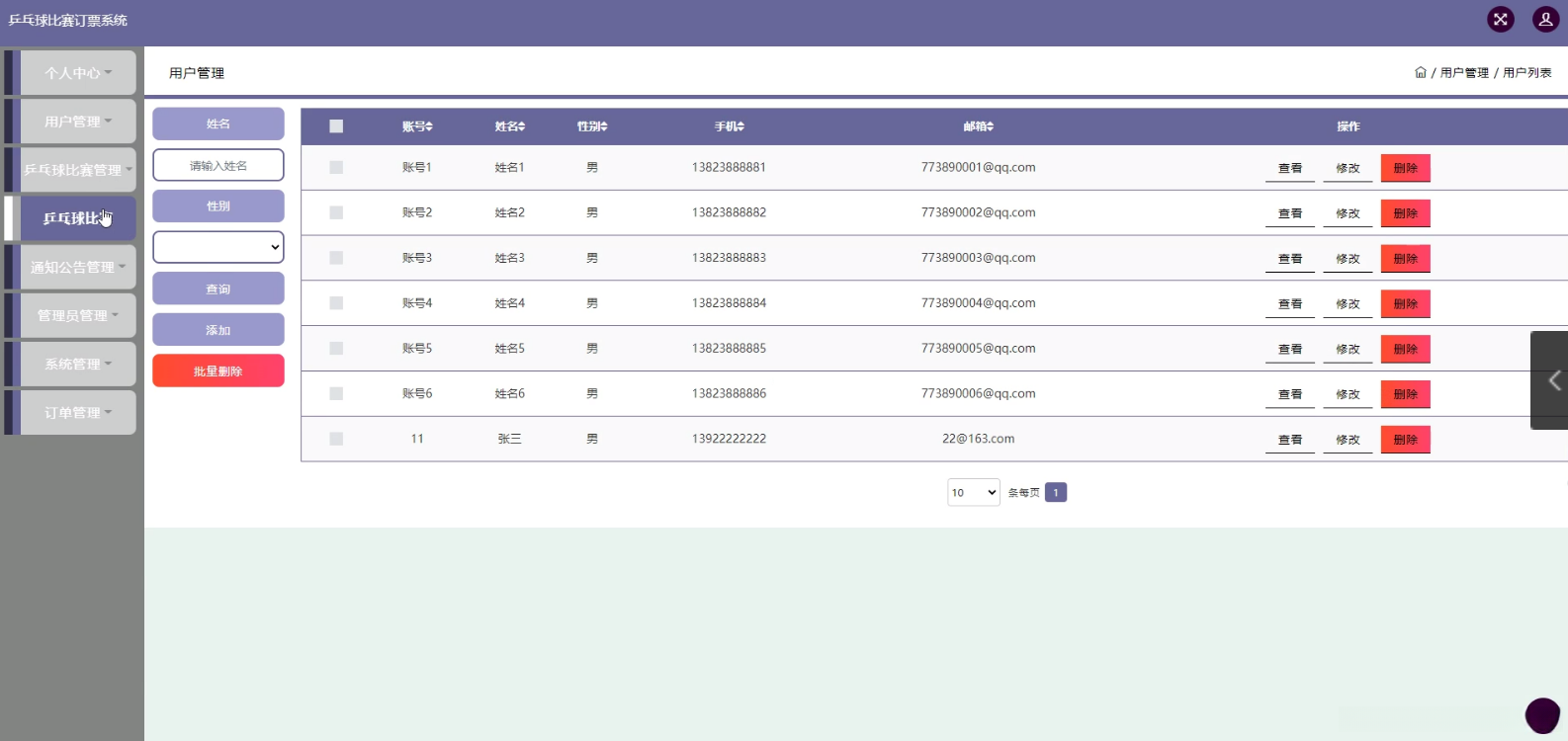Edit 账号1 using the 修改 button
The width and height of the screenshot is (1568, 741).
pyautogui.click(x=1348, y=168)
